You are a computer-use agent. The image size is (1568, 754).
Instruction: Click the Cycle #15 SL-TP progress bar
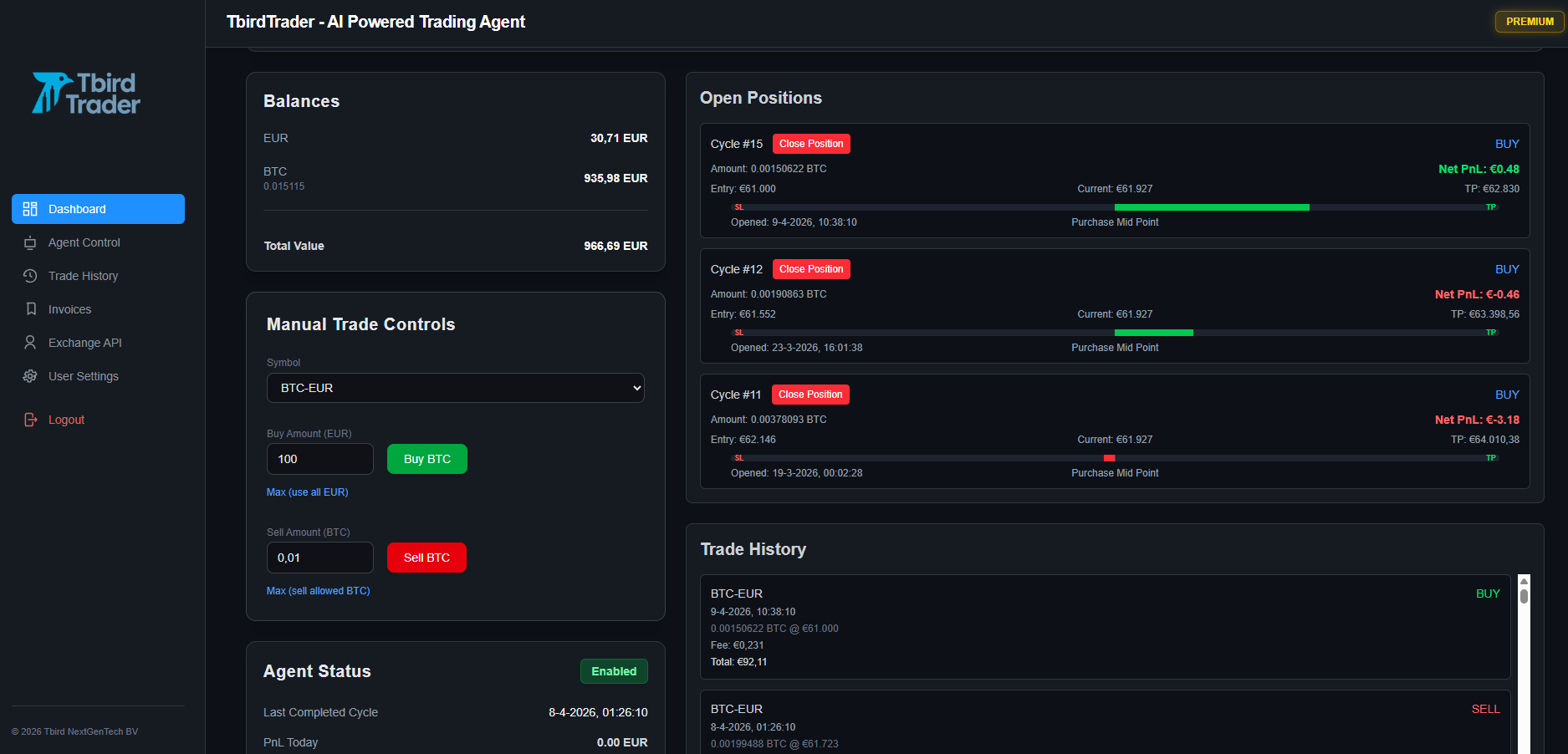tap(1115, 207)
